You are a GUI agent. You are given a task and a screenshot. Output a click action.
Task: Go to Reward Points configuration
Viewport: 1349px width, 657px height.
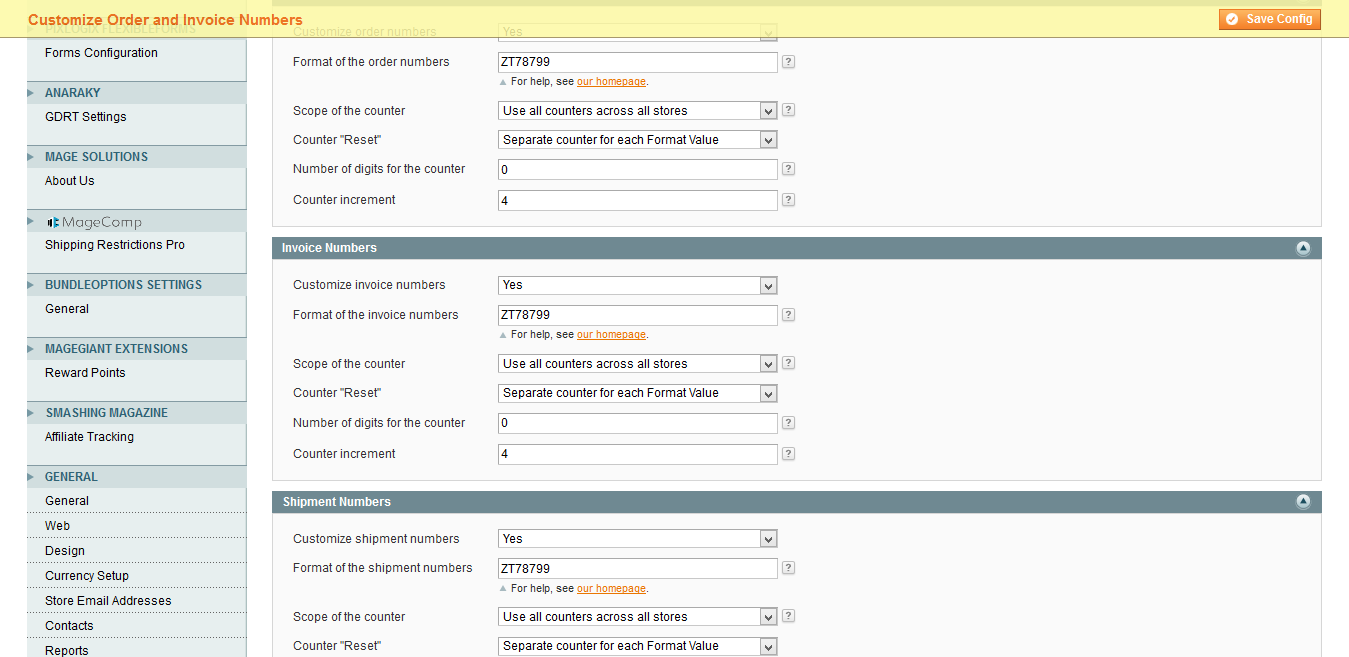[x=85, y=373]
